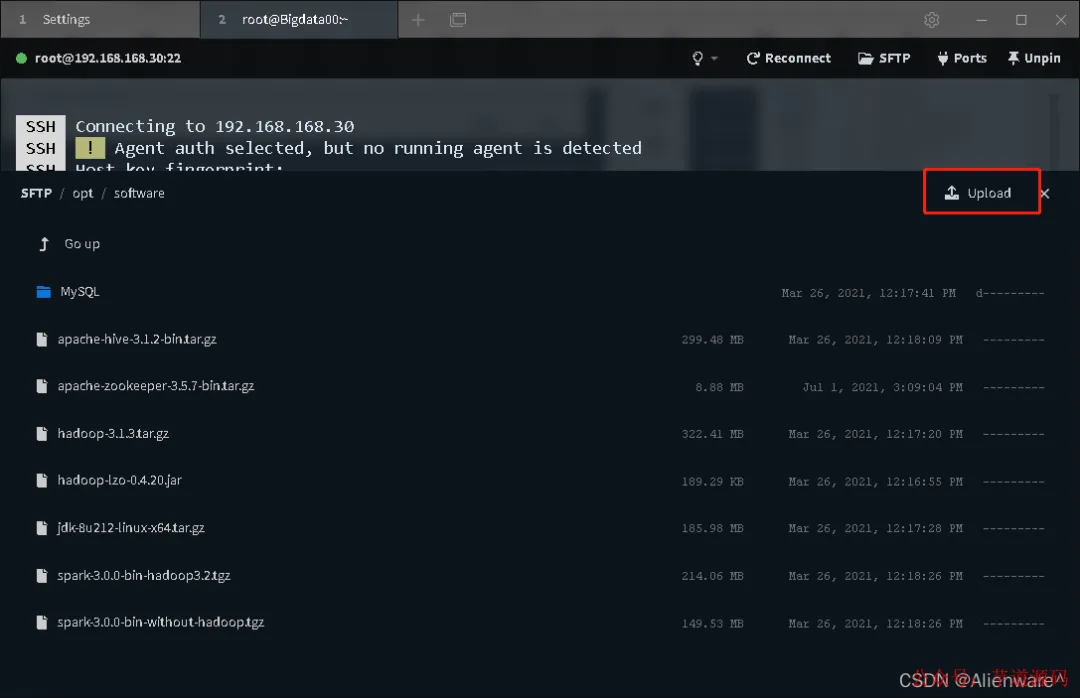Open the MySQL folder

(x=80, y=291)
